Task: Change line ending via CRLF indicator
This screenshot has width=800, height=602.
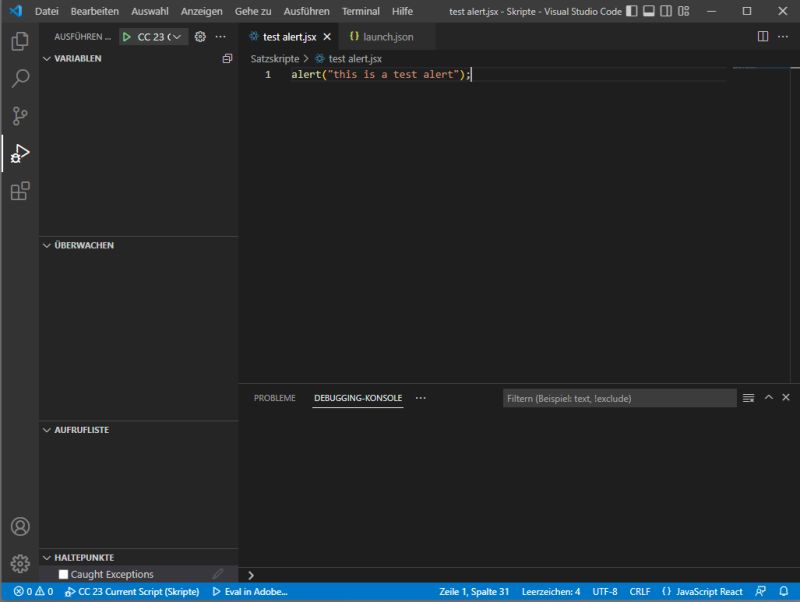Action: [x=640, y=592]
